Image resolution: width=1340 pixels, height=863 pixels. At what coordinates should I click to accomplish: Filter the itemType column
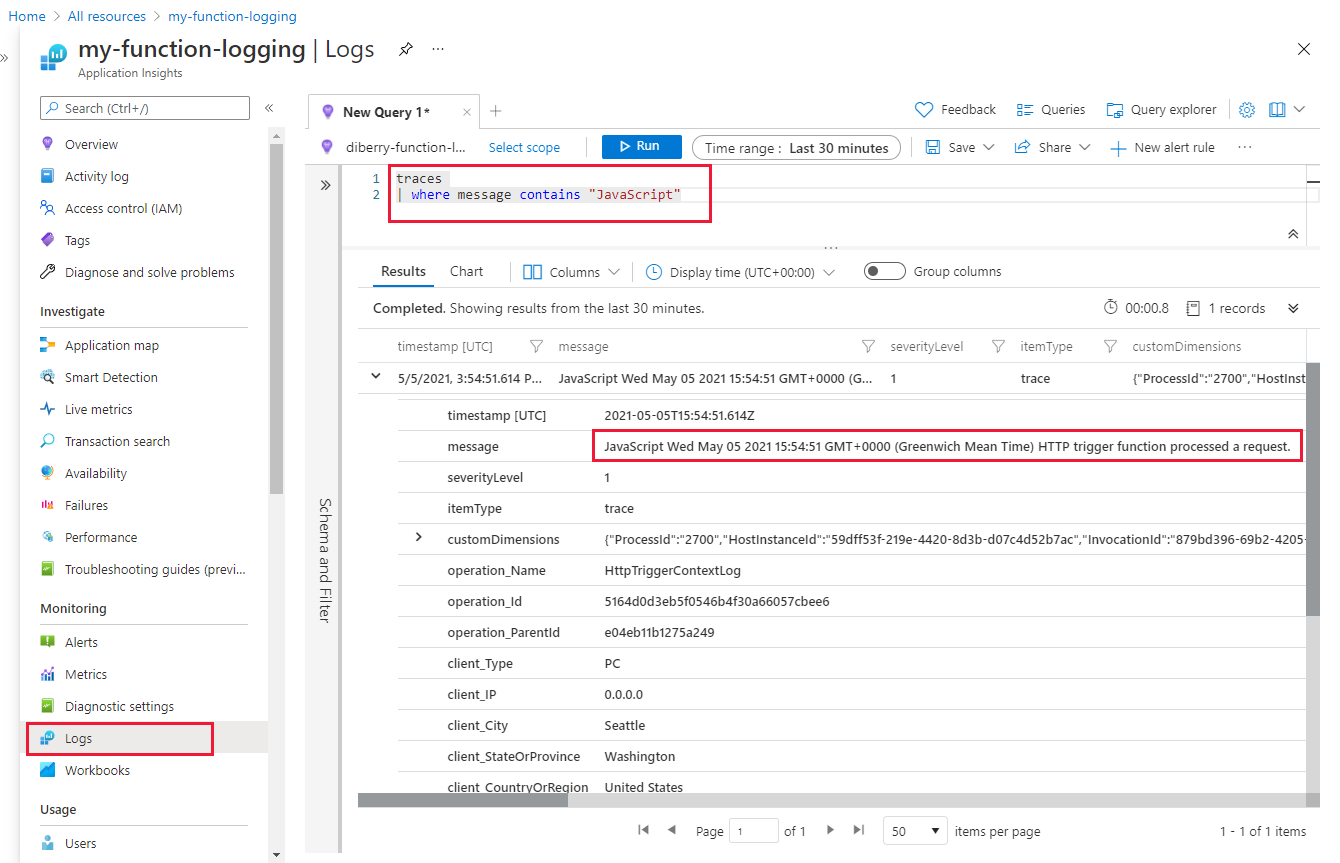(x=1110, y=346)
